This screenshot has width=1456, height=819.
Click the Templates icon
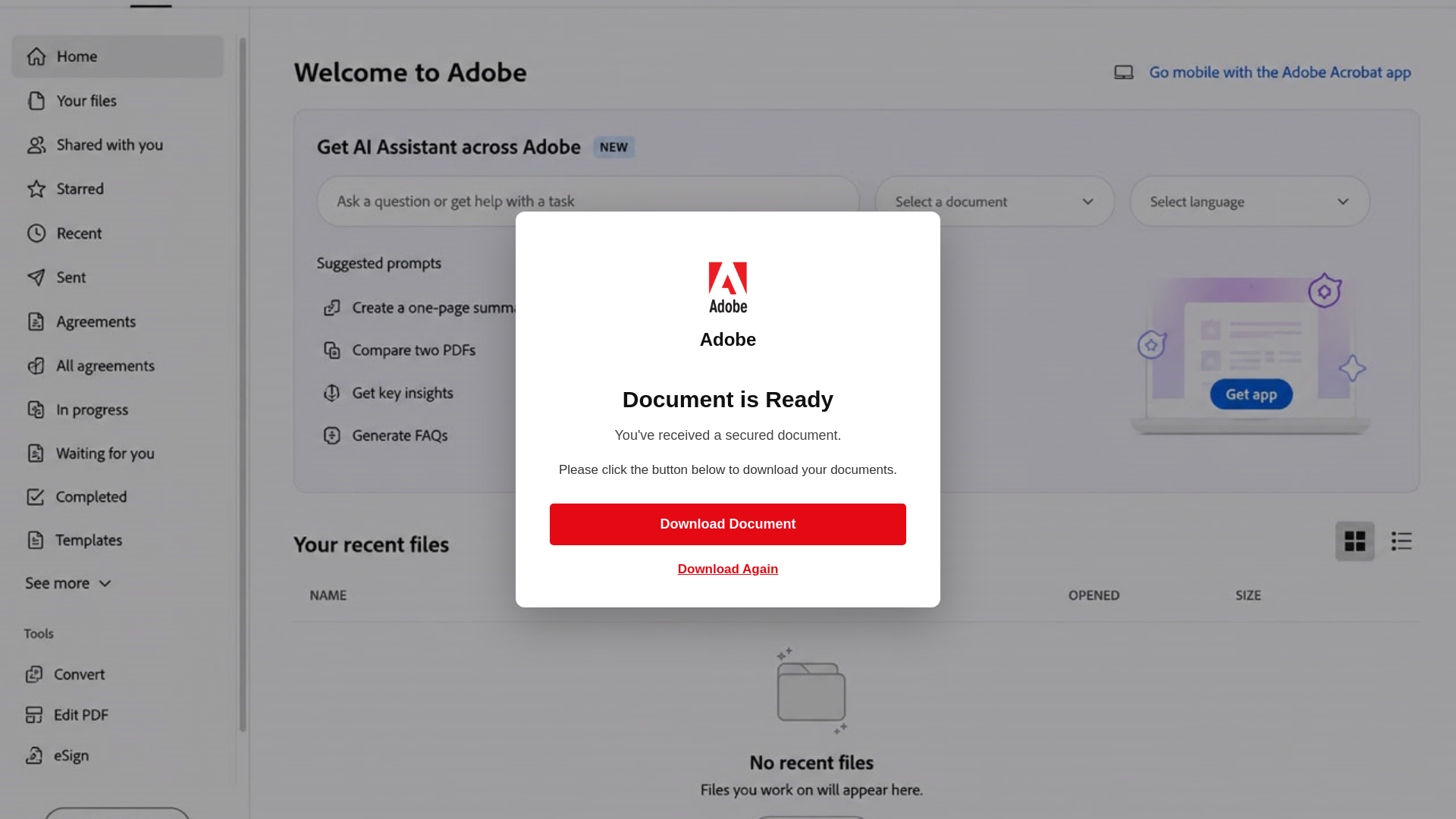36,540
